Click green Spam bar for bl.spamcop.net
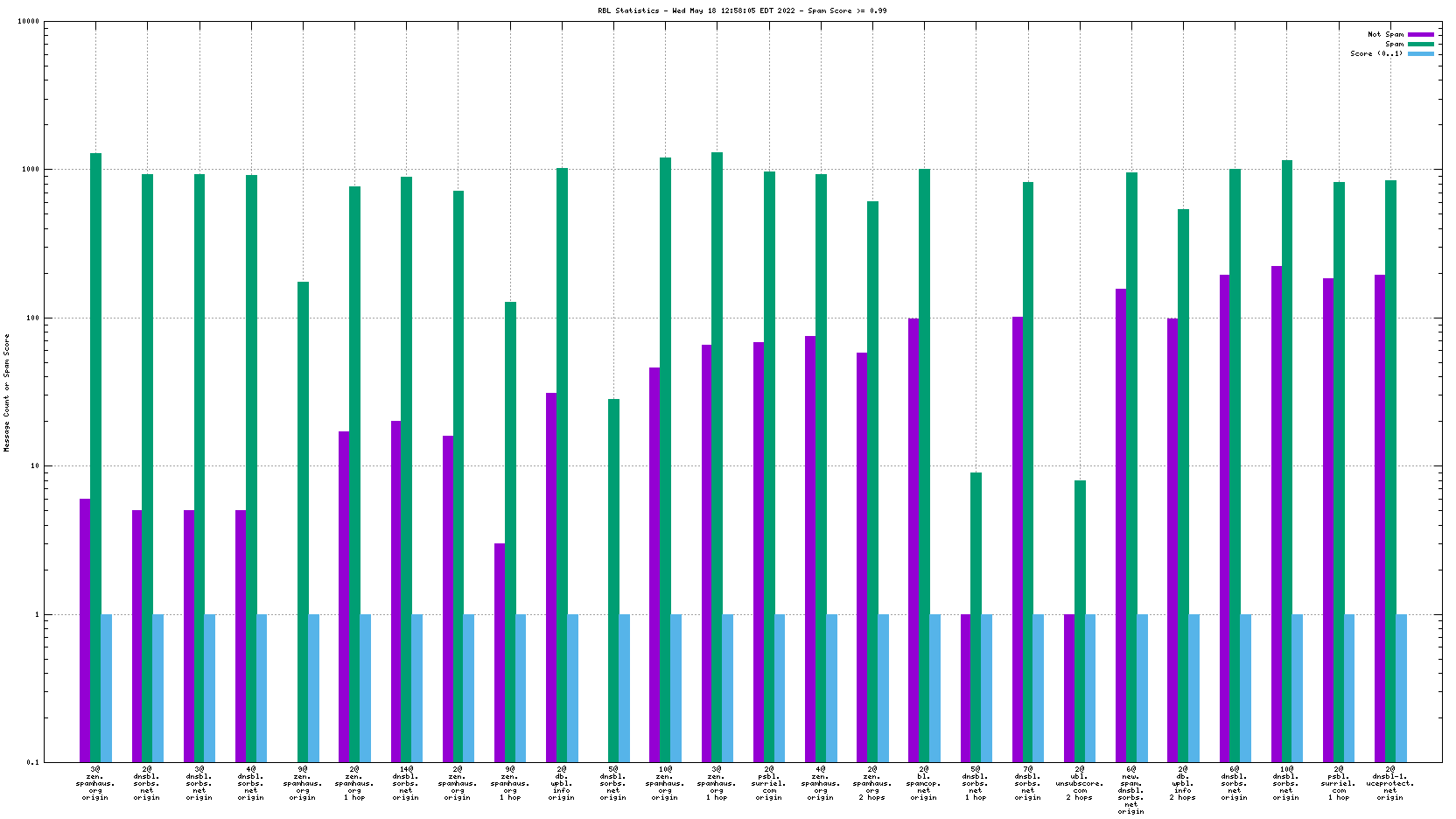 [924, 464]
